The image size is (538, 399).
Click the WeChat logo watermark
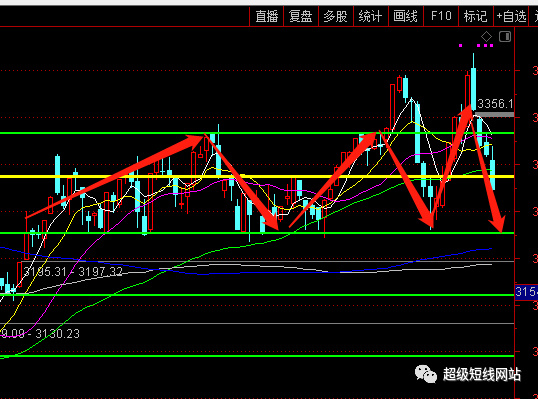coord(426,374)
